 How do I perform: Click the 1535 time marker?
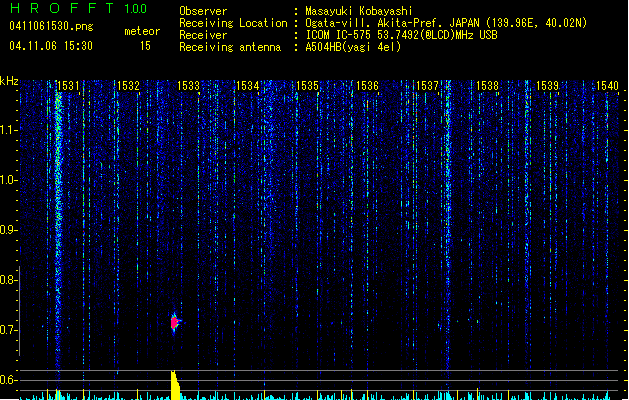[x=307, y=86]
